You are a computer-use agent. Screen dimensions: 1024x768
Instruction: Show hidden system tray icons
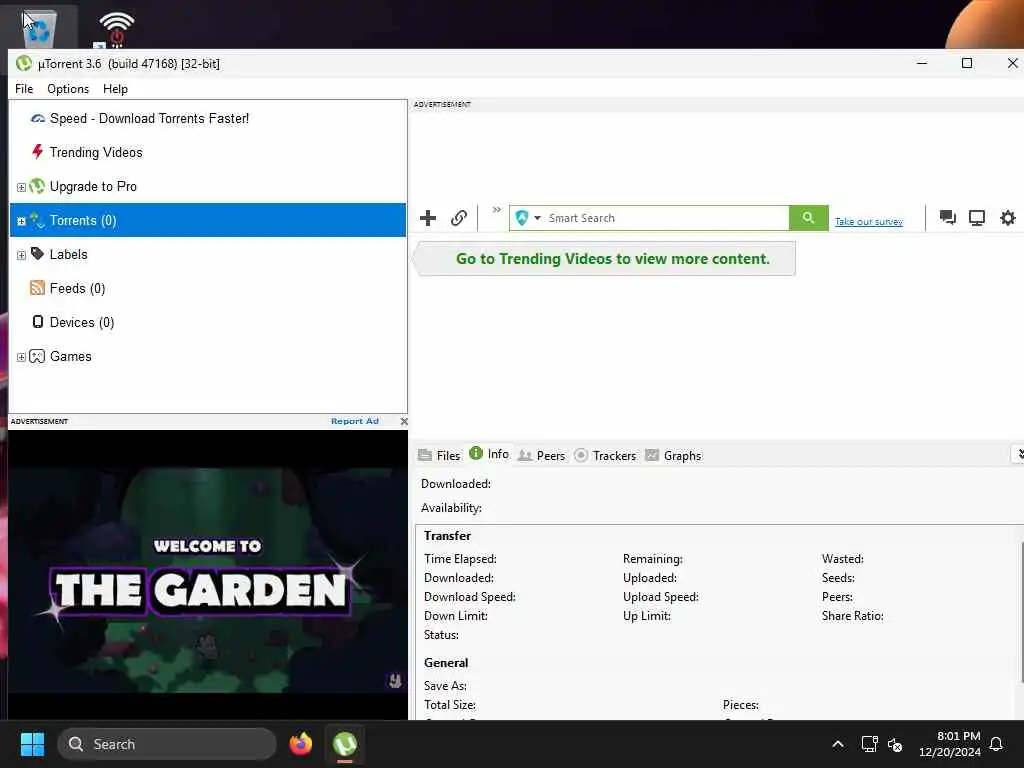point(838,744)
